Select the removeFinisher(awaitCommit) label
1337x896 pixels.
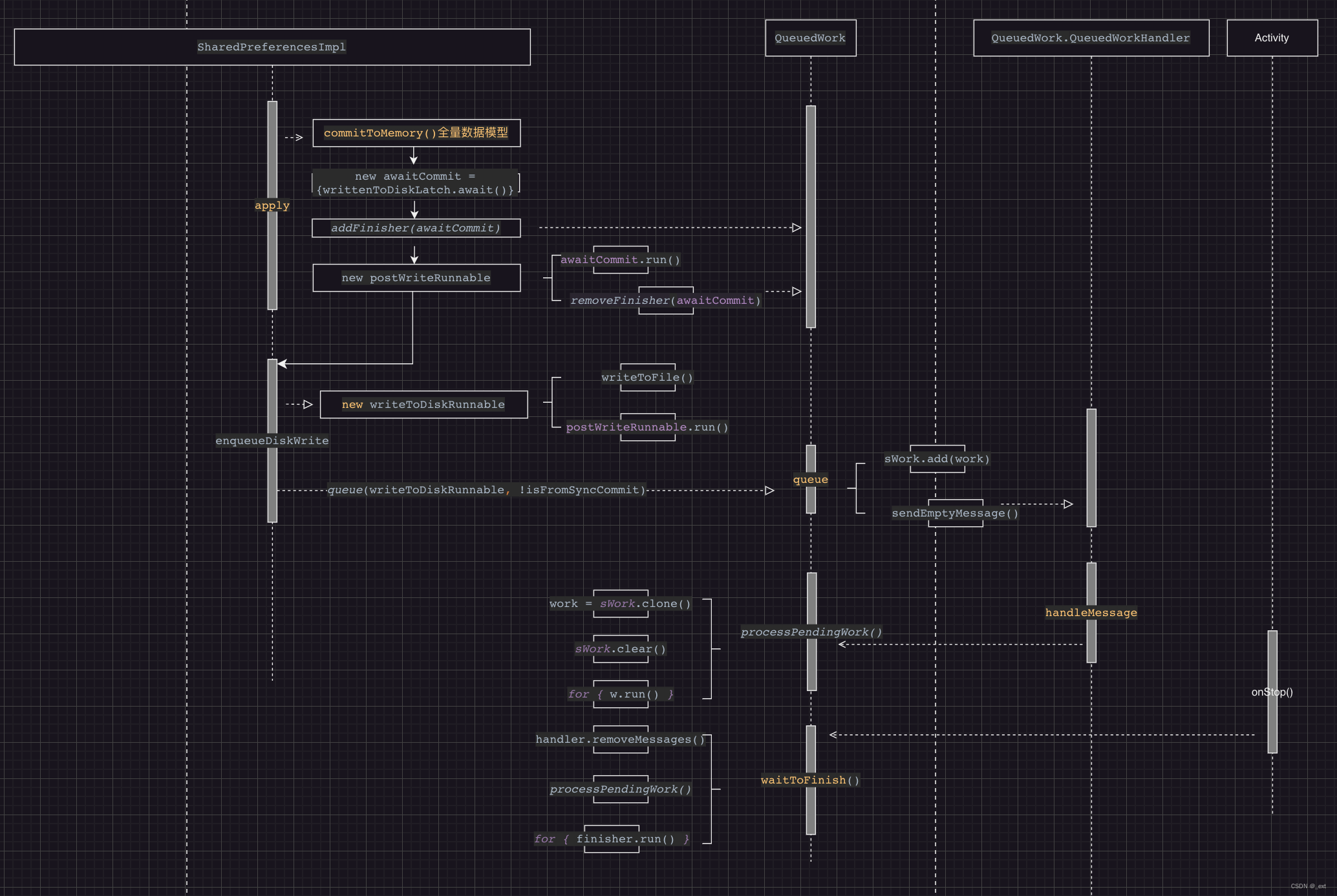coord(665,301)
